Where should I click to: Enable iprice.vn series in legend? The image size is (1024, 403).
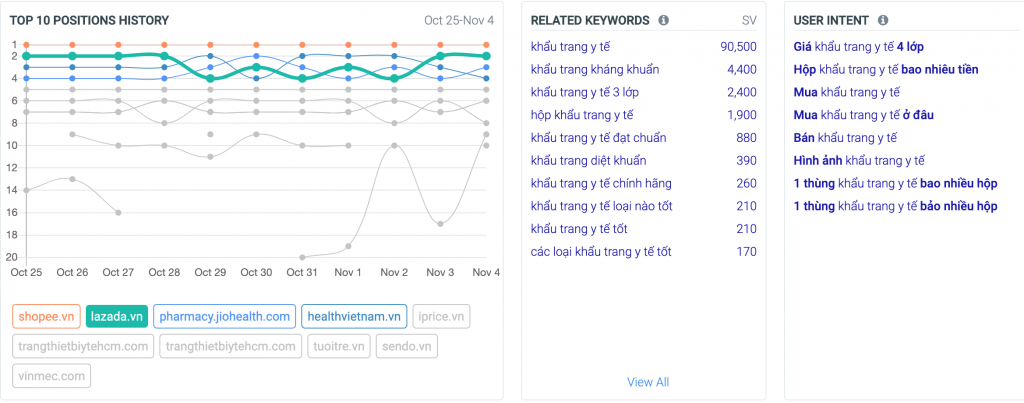pos(441,316)
